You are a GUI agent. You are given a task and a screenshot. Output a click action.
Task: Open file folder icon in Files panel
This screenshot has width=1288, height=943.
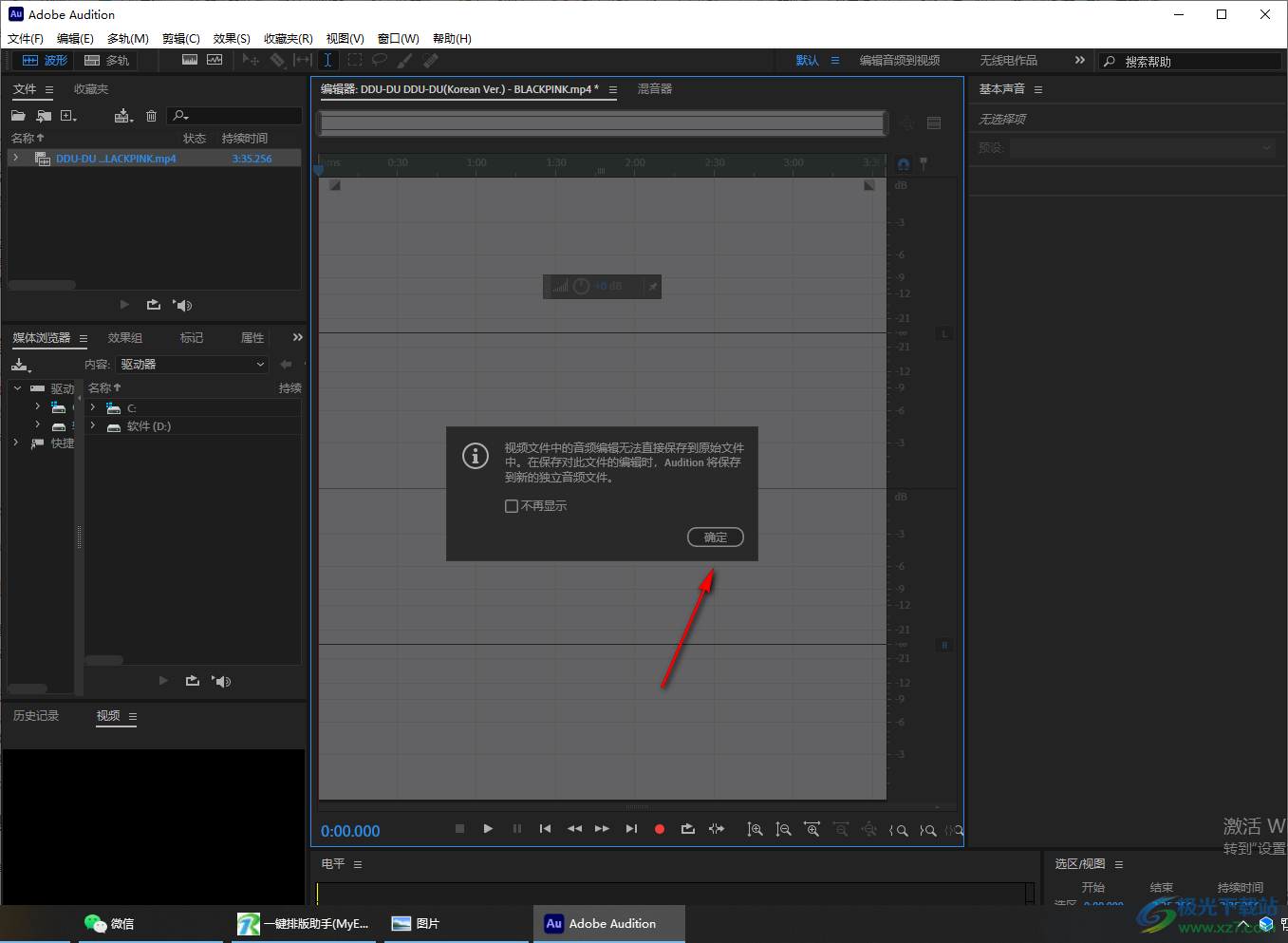click(x=18, y=116)
